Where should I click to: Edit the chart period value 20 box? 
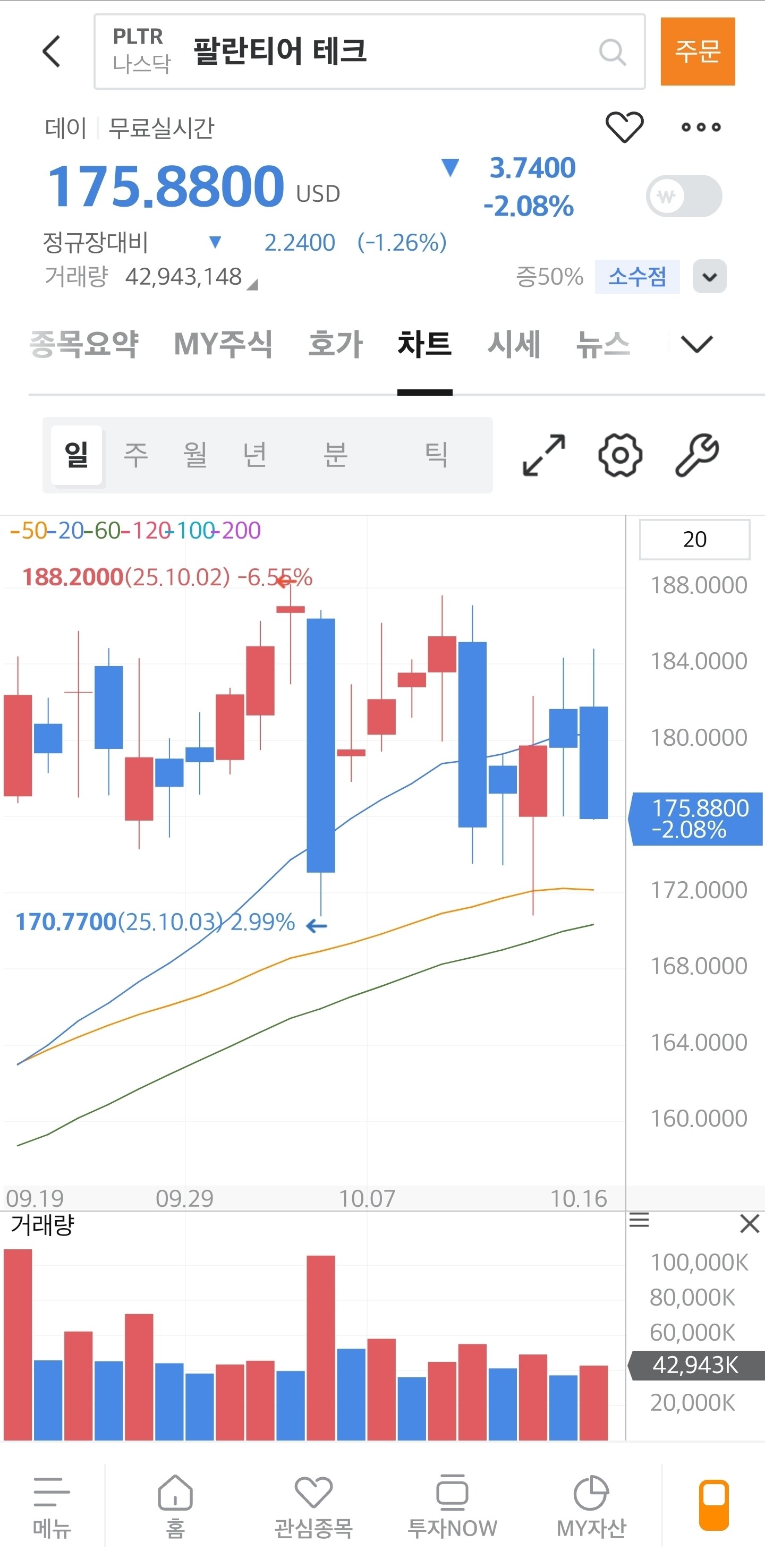(x=694, y=539)
